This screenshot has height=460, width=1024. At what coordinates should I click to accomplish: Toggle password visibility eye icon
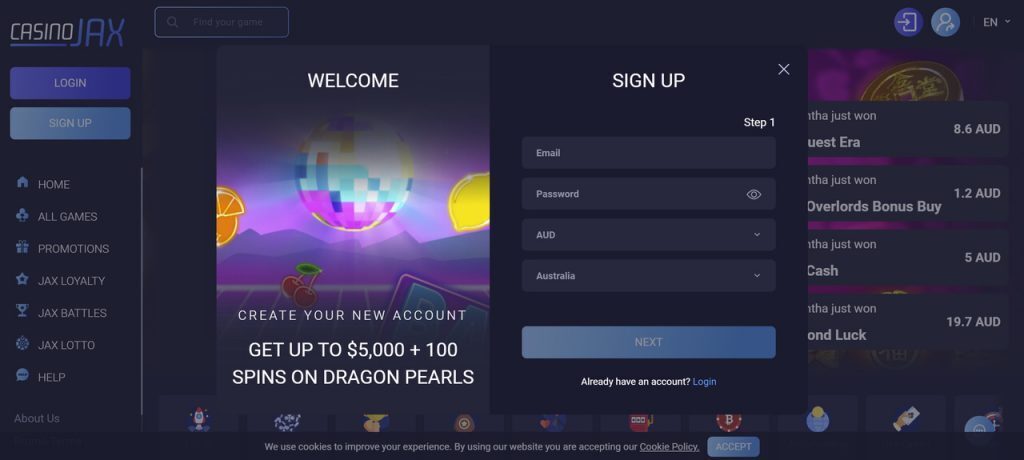pyautogui.click(x=754, y=194)
